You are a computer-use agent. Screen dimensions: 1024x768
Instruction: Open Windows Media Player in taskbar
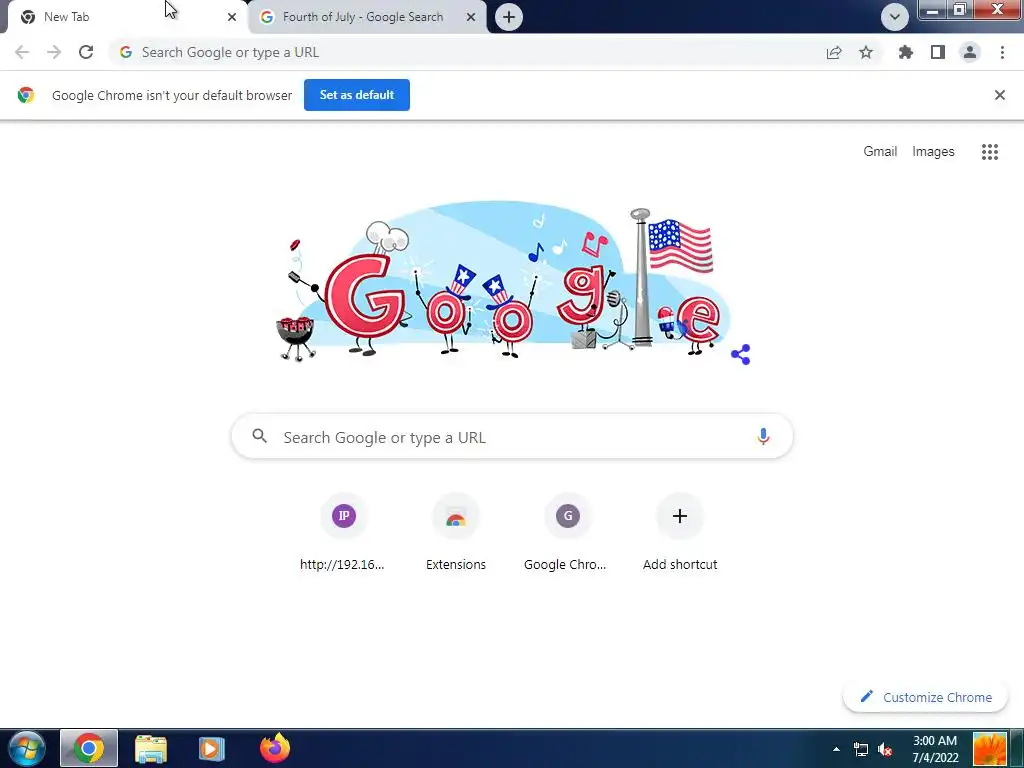211,748
